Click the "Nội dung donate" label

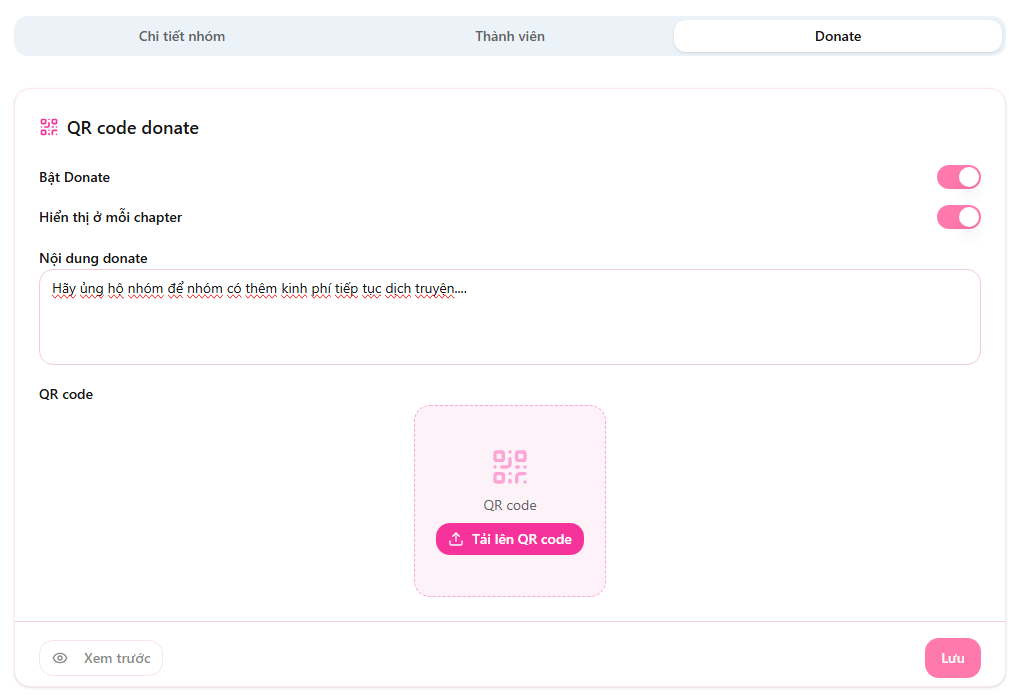[x=93, y=258]
